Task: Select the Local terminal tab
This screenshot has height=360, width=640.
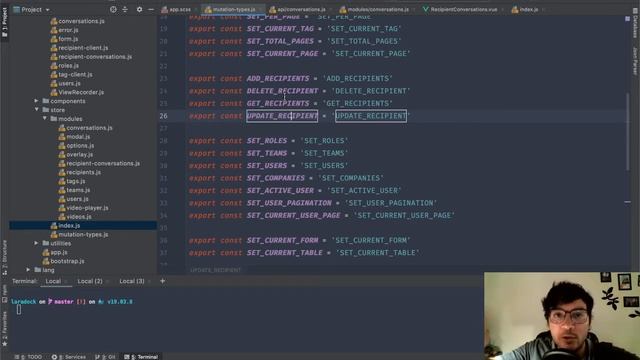Action: coord(53,281)
